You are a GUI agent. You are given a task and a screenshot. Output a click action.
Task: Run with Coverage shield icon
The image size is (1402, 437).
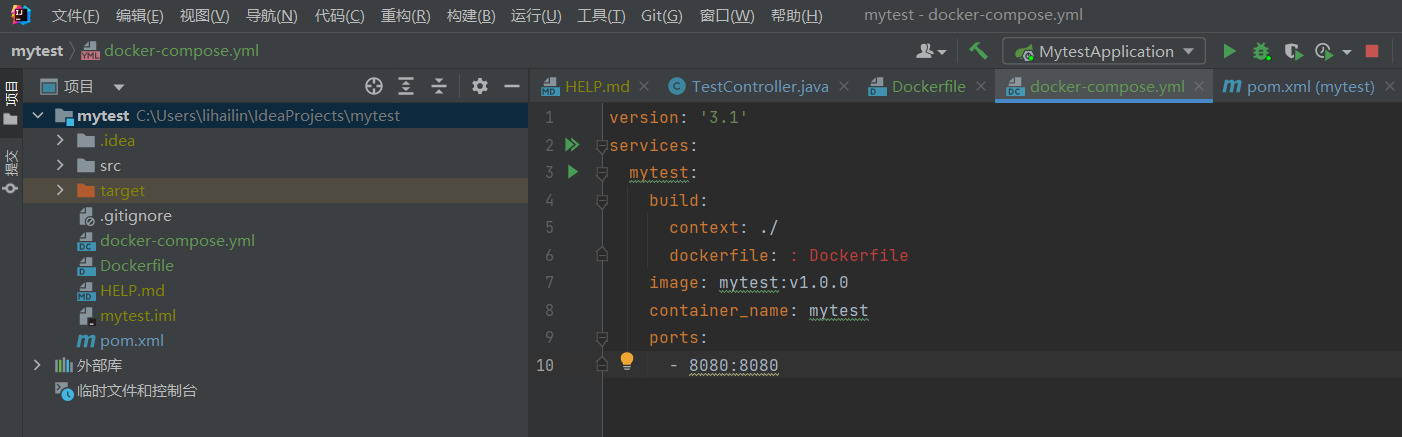click(1293, 51)
